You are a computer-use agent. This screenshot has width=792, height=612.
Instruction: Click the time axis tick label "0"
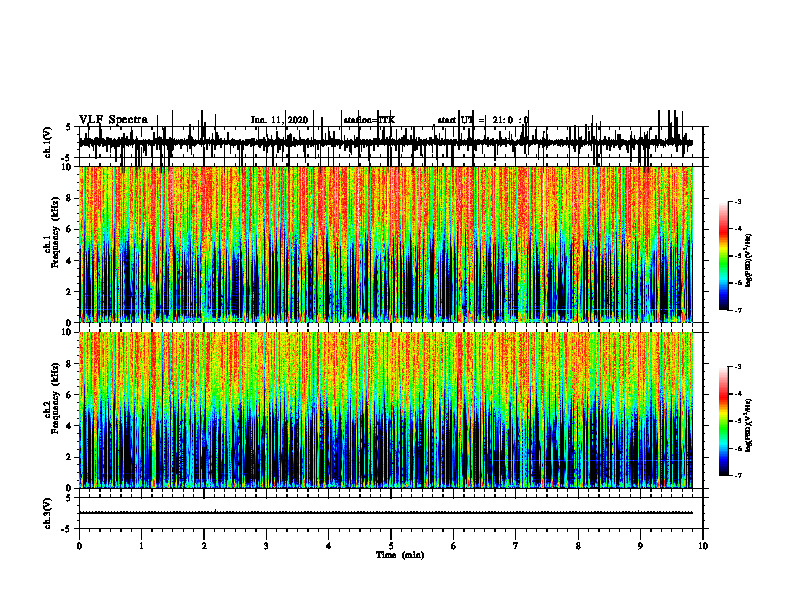(x=79, y=546)
